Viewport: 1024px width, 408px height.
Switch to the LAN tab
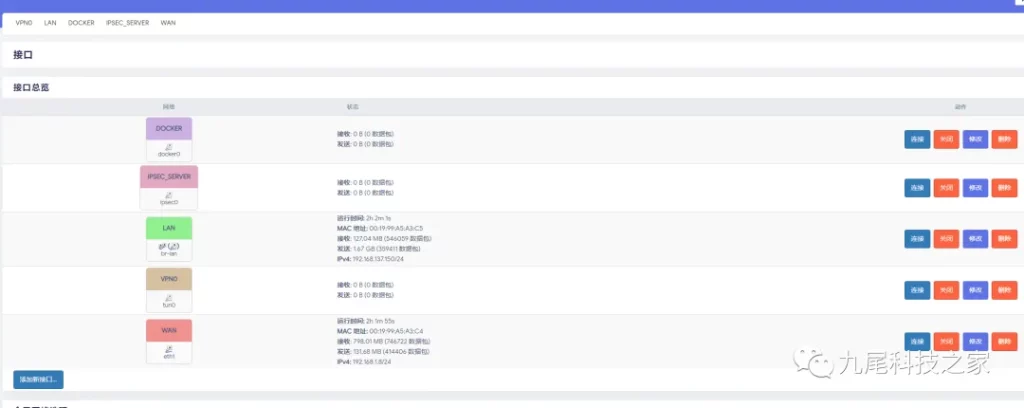click(50, 22)
